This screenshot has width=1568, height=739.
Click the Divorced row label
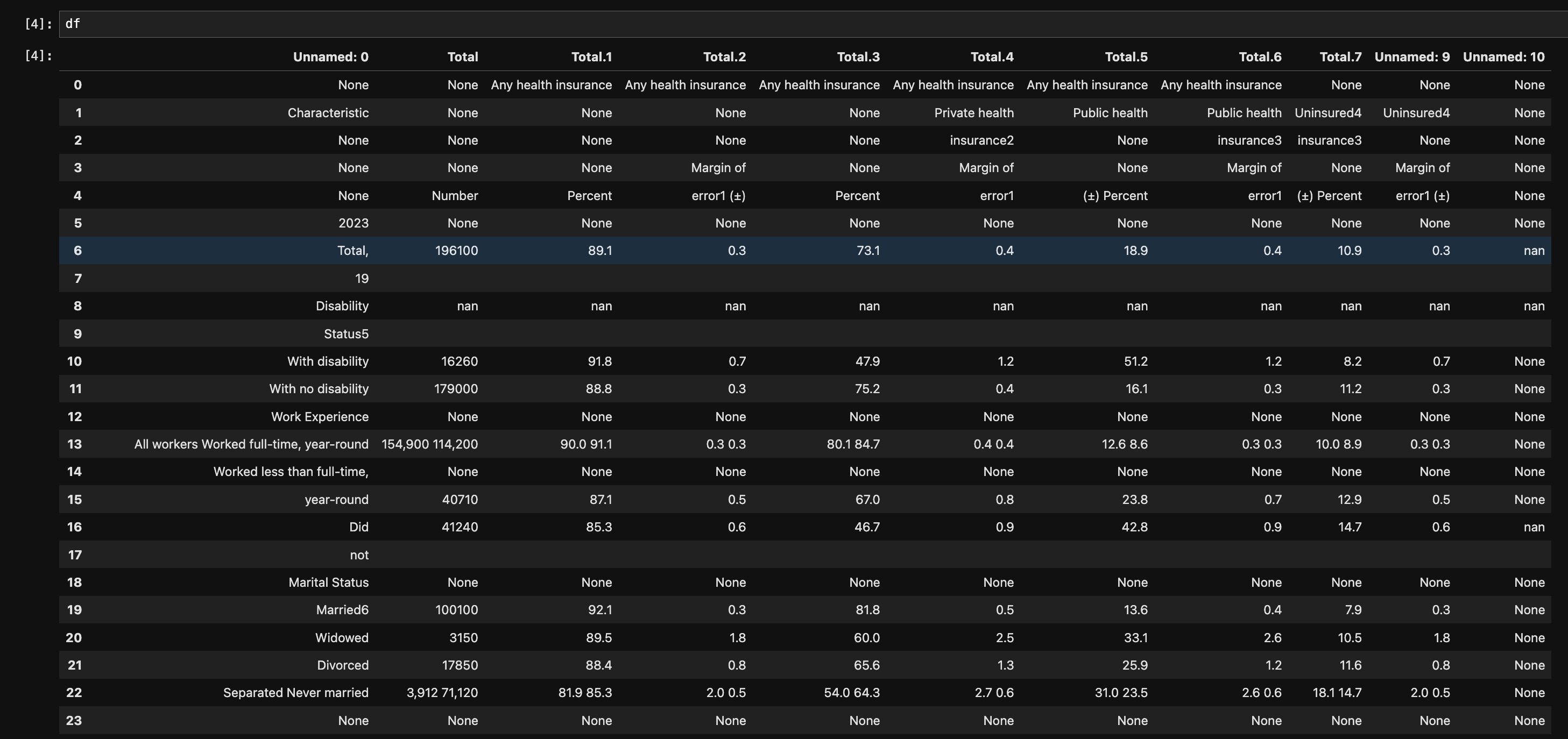point(343,665)
